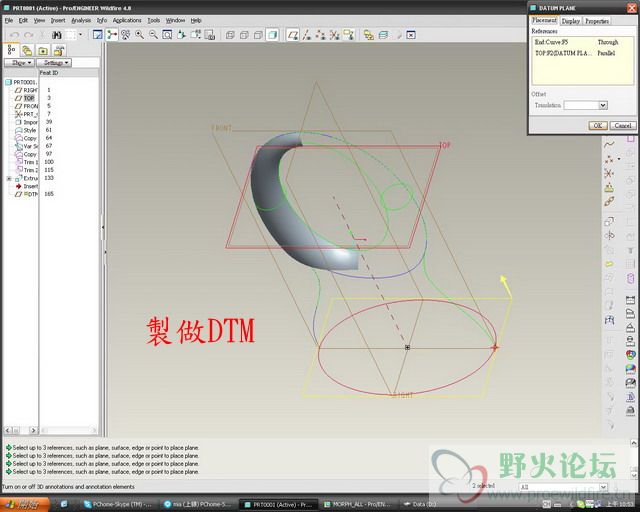Click the Datum Curve tool icon
Screen dimensions: 640x512
tap(609, 145)
